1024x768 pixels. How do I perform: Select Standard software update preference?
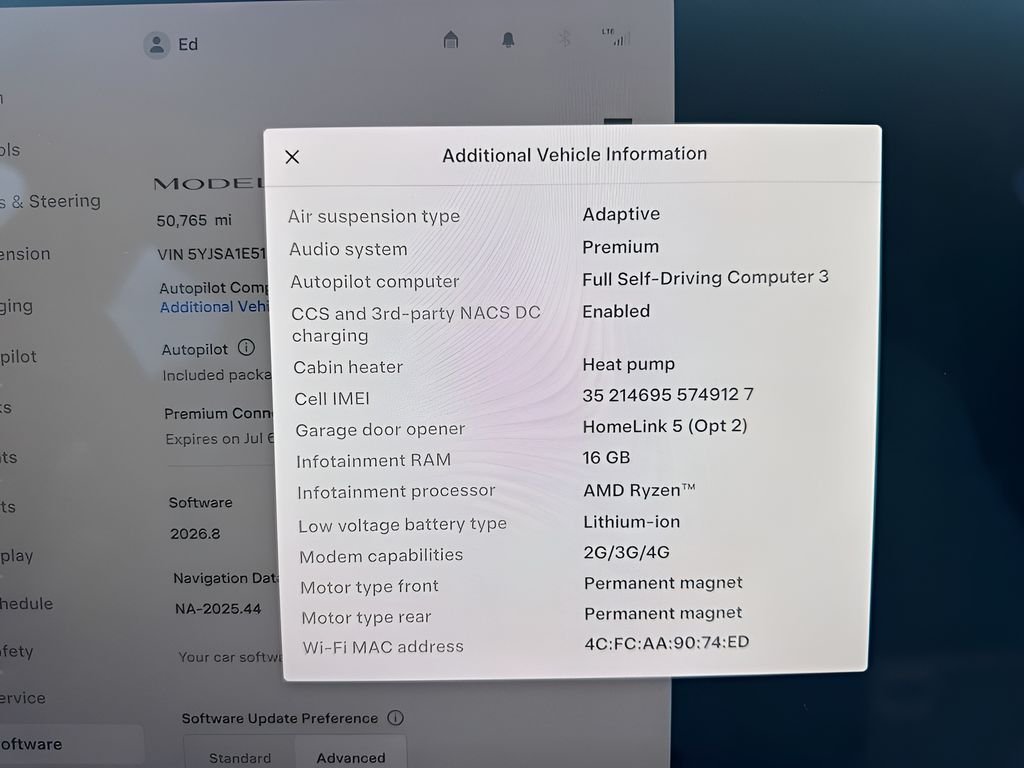click(240, 757)
